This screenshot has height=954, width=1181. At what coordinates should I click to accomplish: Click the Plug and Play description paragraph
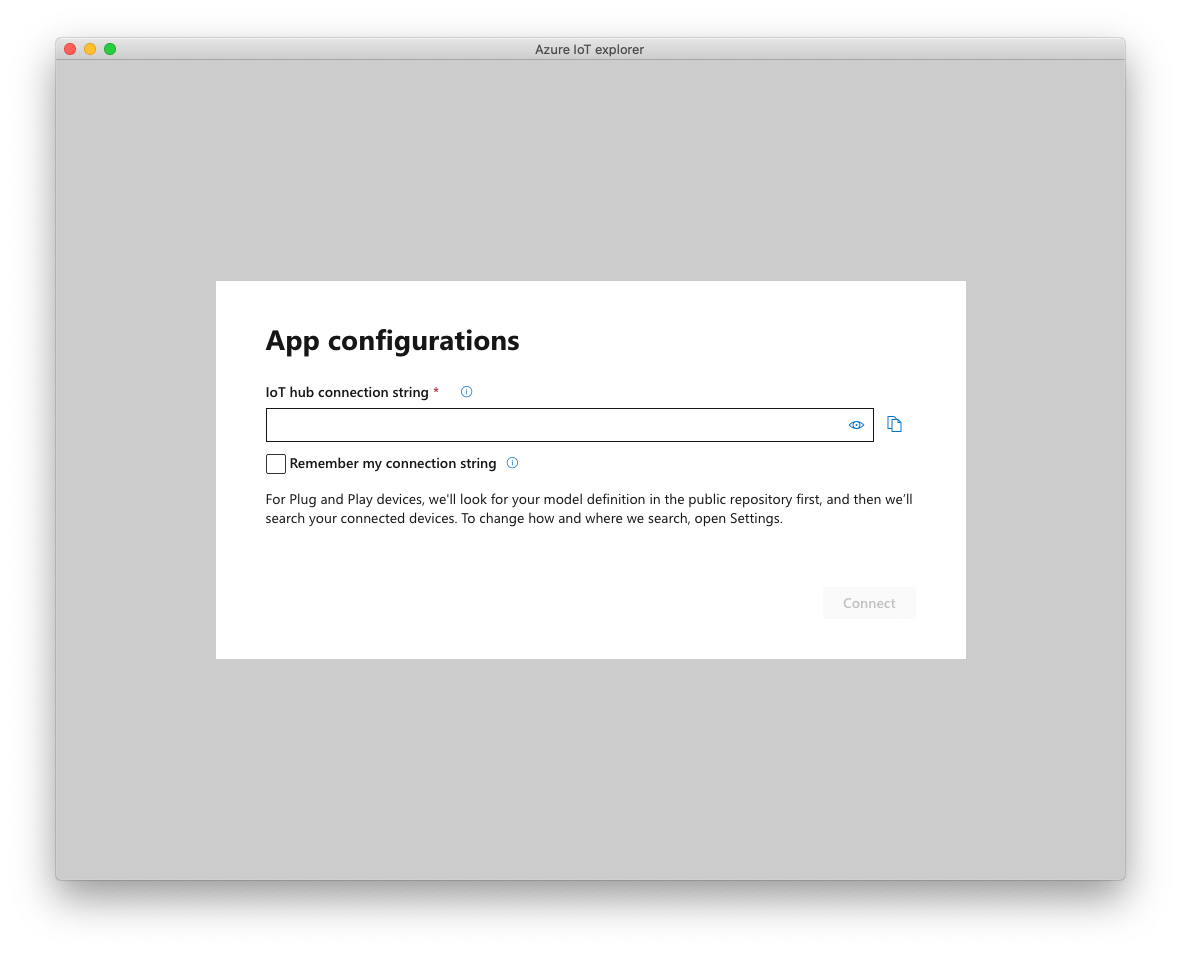point(589,509)
